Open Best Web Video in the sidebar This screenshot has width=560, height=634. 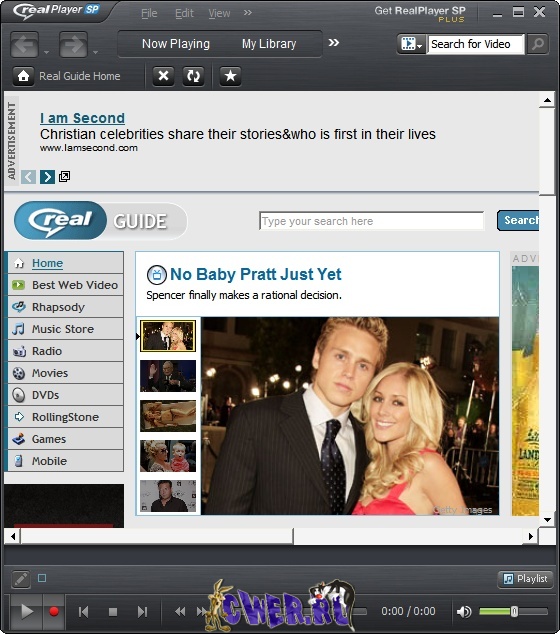point(66,285)
